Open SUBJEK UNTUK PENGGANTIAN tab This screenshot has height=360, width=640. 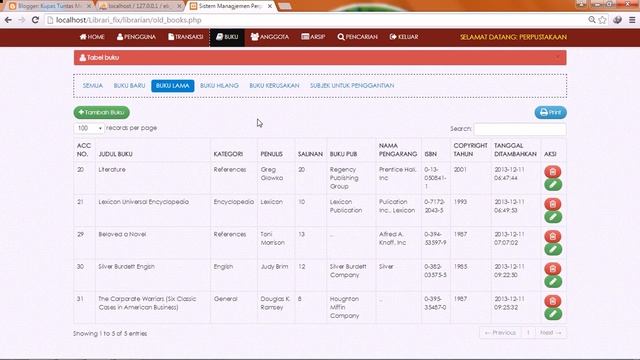352,86
